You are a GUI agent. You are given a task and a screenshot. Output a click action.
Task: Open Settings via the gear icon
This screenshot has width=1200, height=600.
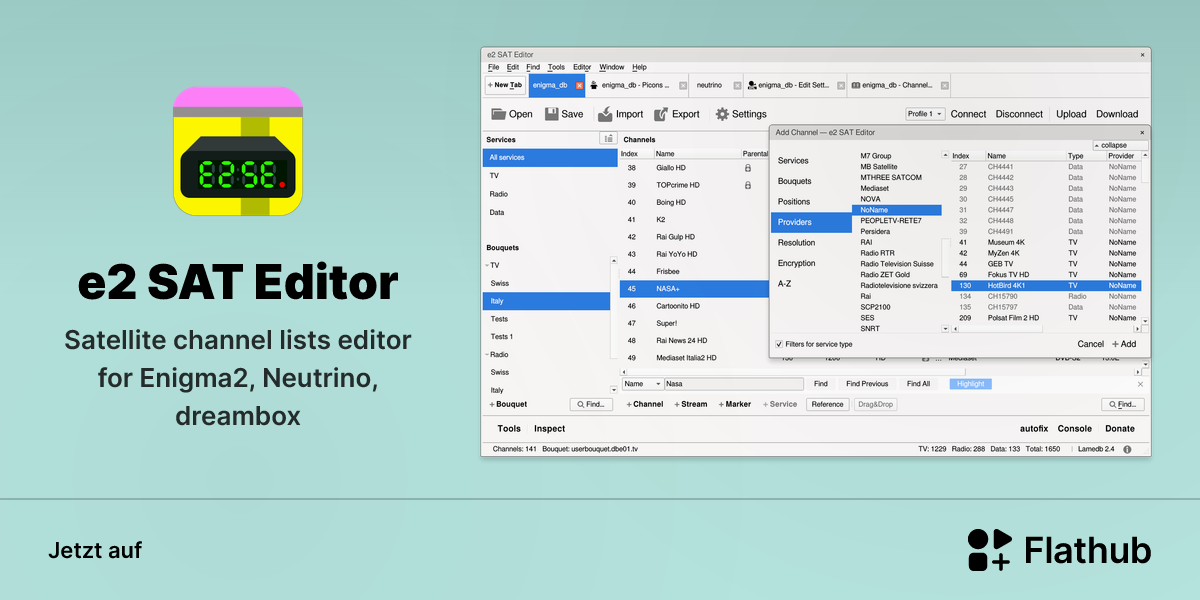pyautogui.click(x=722, y=114)
